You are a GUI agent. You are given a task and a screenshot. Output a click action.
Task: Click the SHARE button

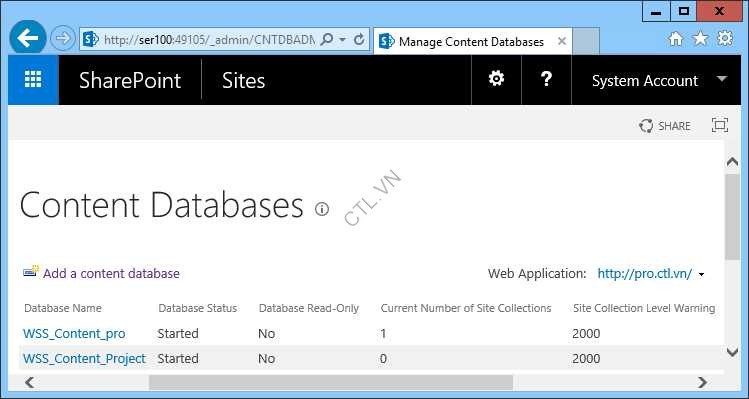click(665, 126)
